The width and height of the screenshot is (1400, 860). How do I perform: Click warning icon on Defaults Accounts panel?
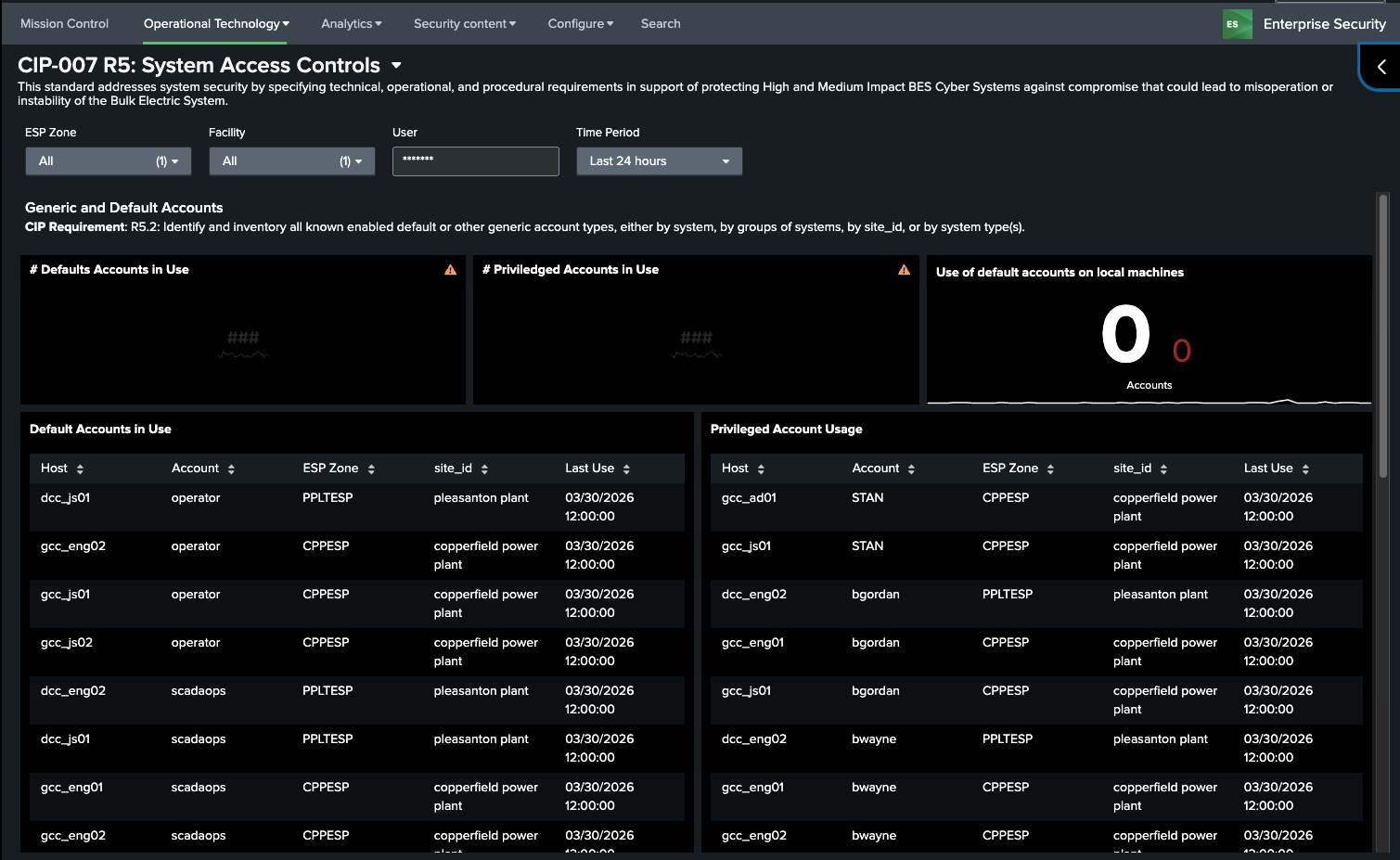coord(450,270)
